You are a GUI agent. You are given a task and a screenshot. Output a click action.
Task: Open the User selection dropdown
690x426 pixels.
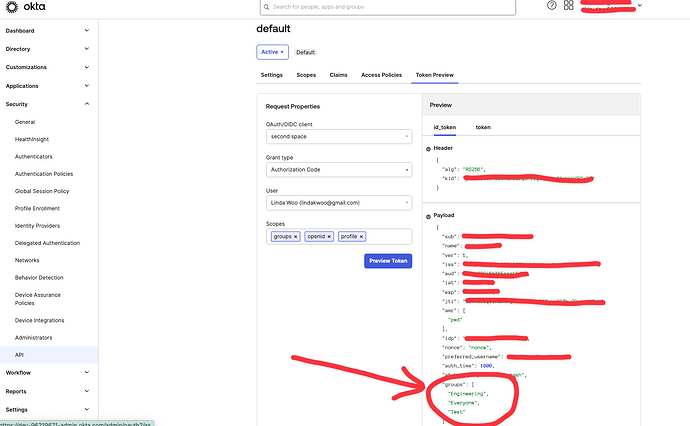click(339, 203)
